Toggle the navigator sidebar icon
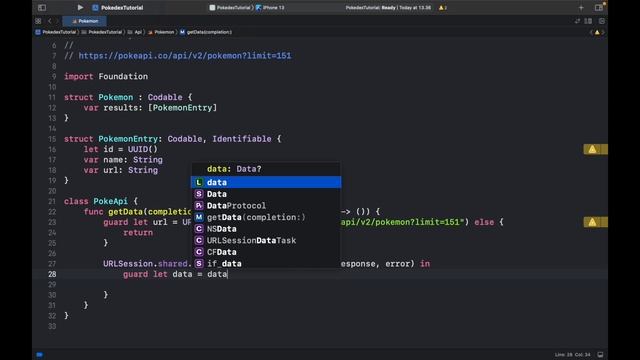Viewport: 640px width, 360px height. (42, 7)
